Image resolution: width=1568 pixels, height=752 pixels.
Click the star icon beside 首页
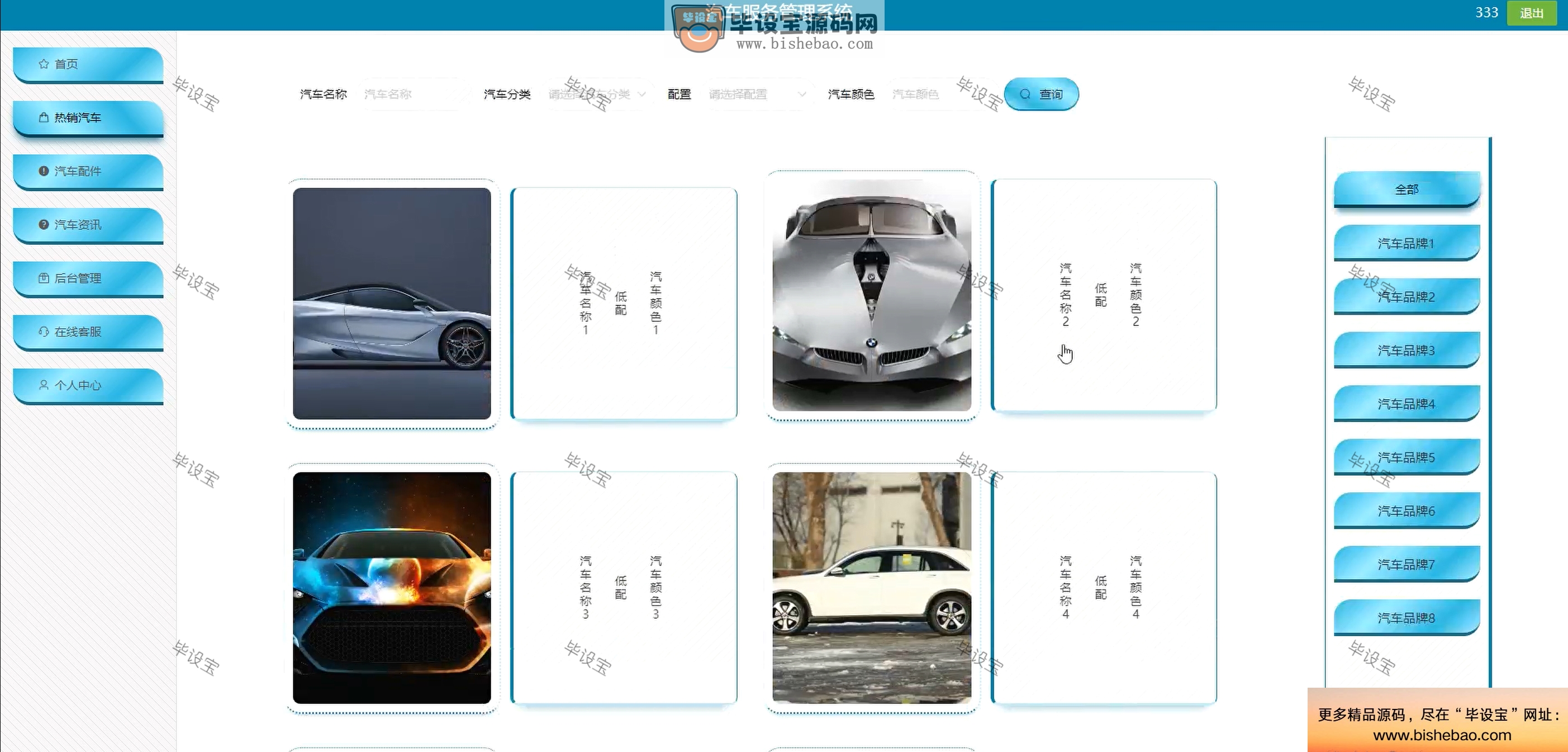click(44, 64)
